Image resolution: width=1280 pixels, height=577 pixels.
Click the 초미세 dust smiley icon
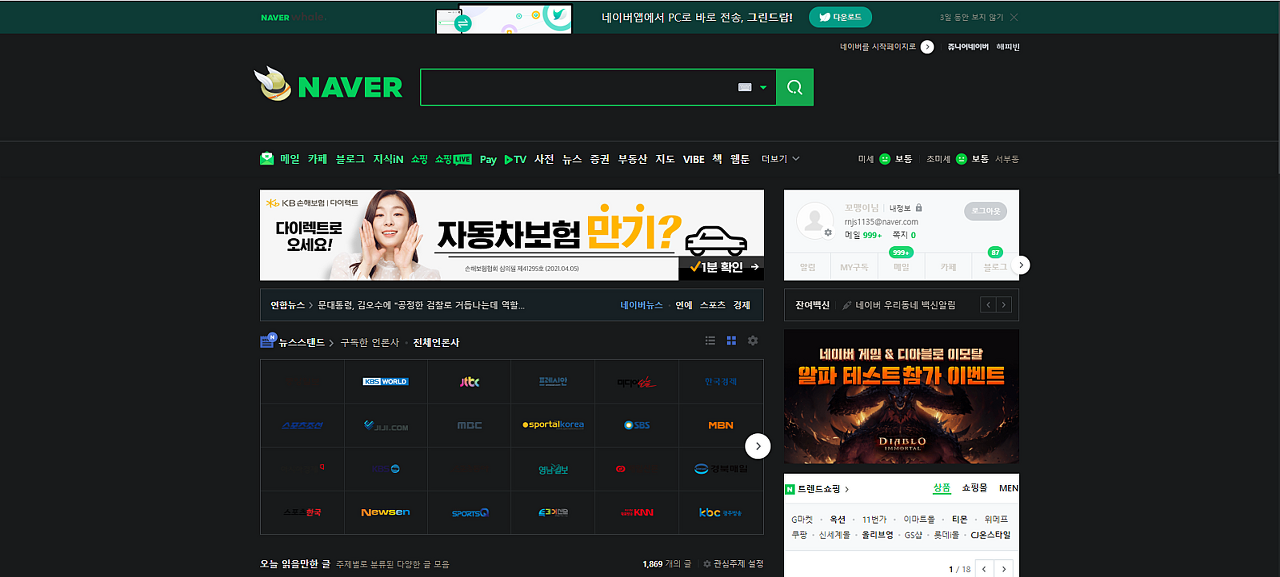tap(961, 159)
